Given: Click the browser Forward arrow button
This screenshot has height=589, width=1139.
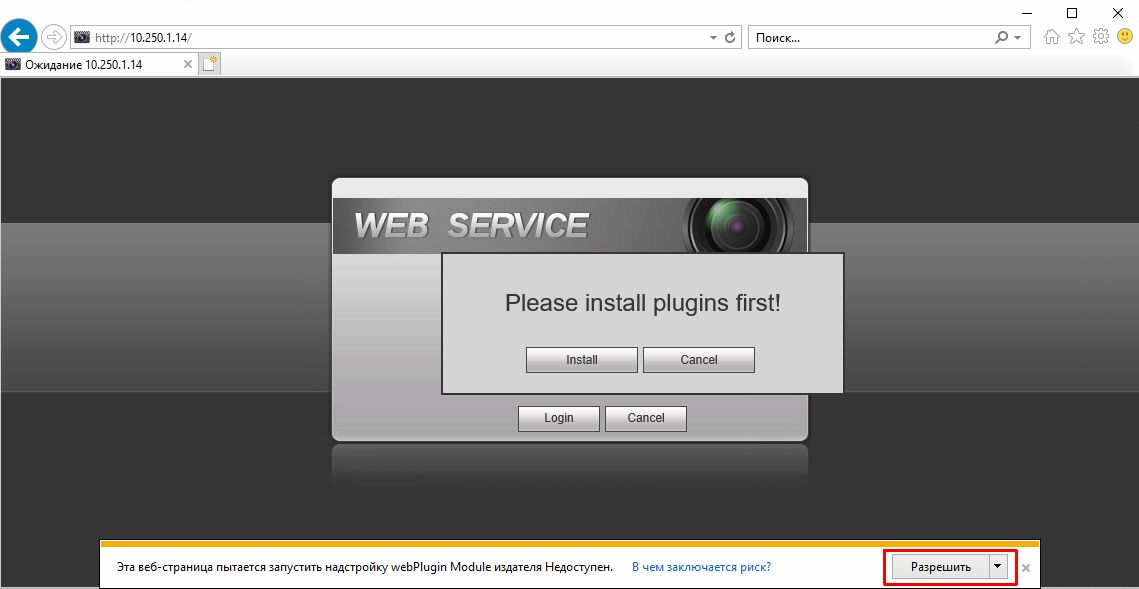Looking at the screenshot, I should (x=54, y=36).
